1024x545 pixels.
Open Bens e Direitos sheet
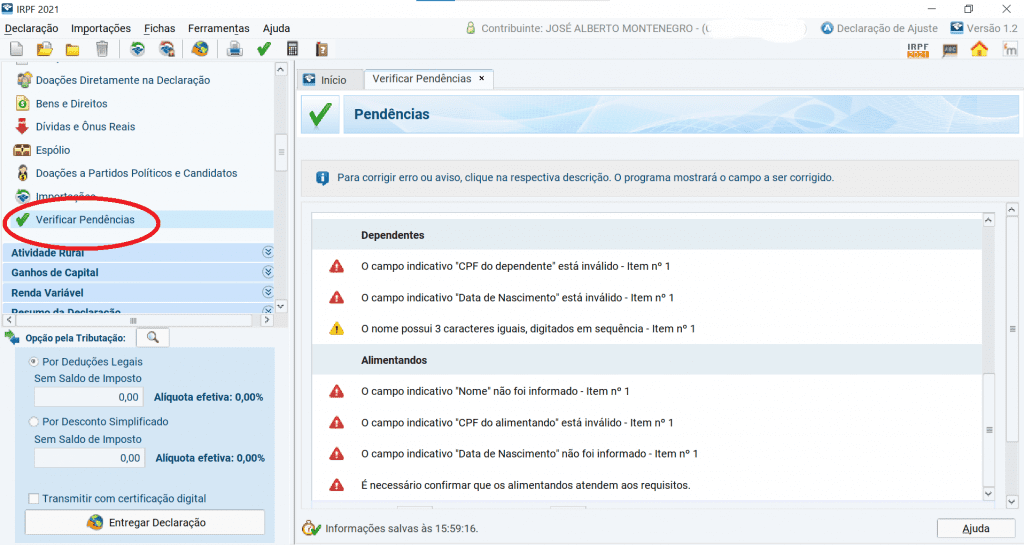pyautogui.click(x=72, y=103)
